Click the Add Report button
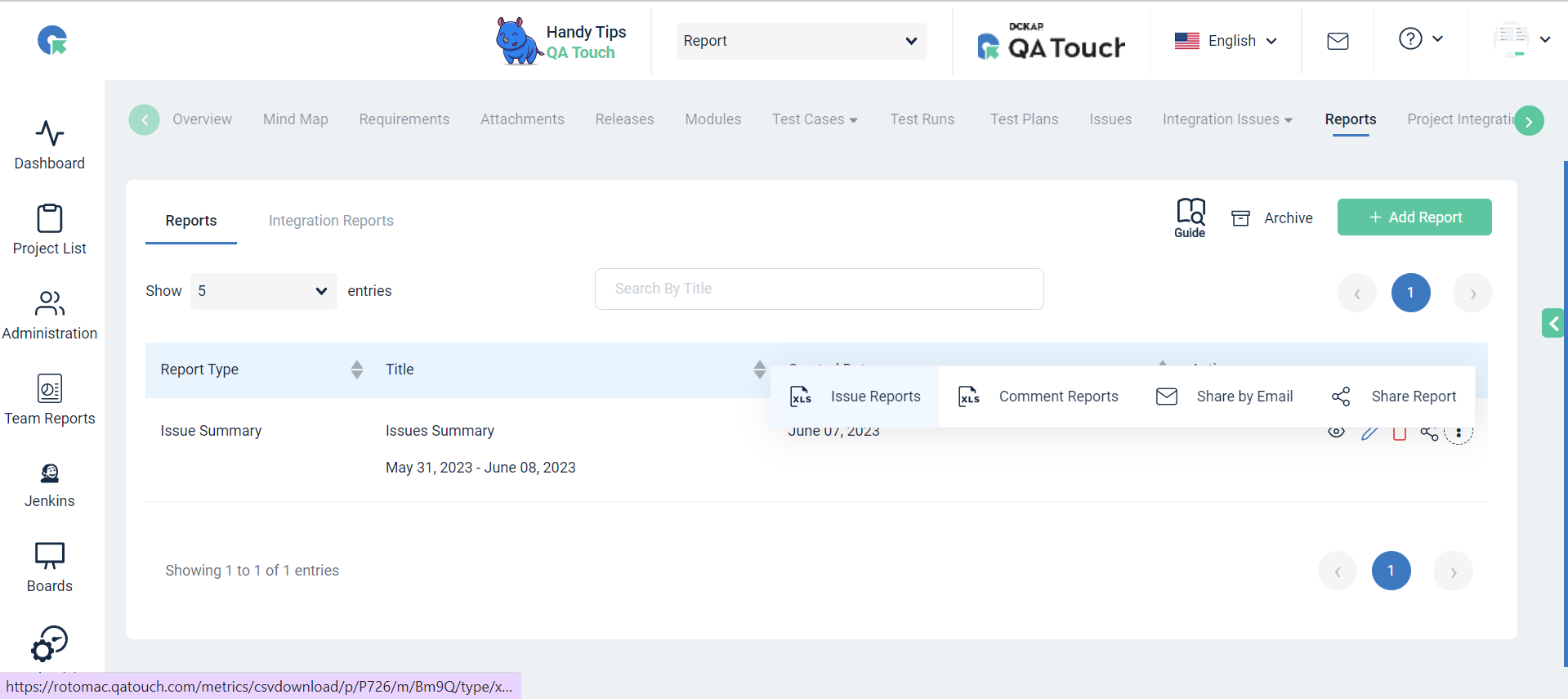Viewport: 1568px width, 699px height. click(1414, 217)
